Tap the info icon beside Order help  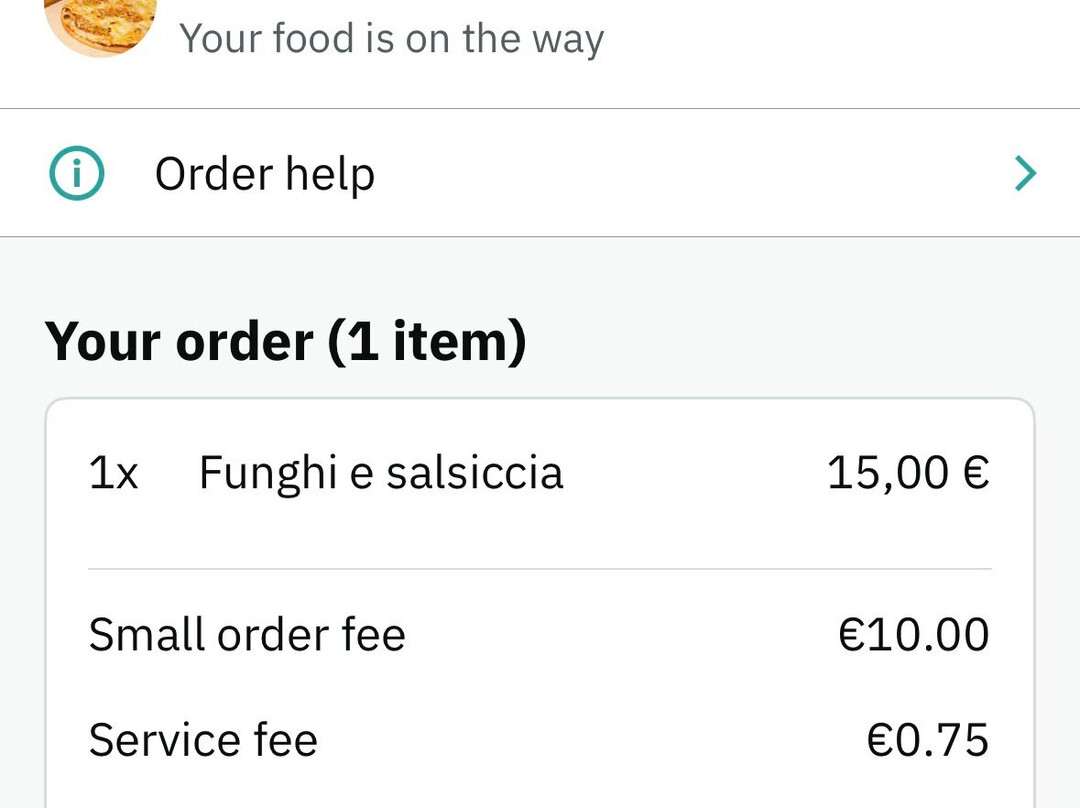[77, 175]
